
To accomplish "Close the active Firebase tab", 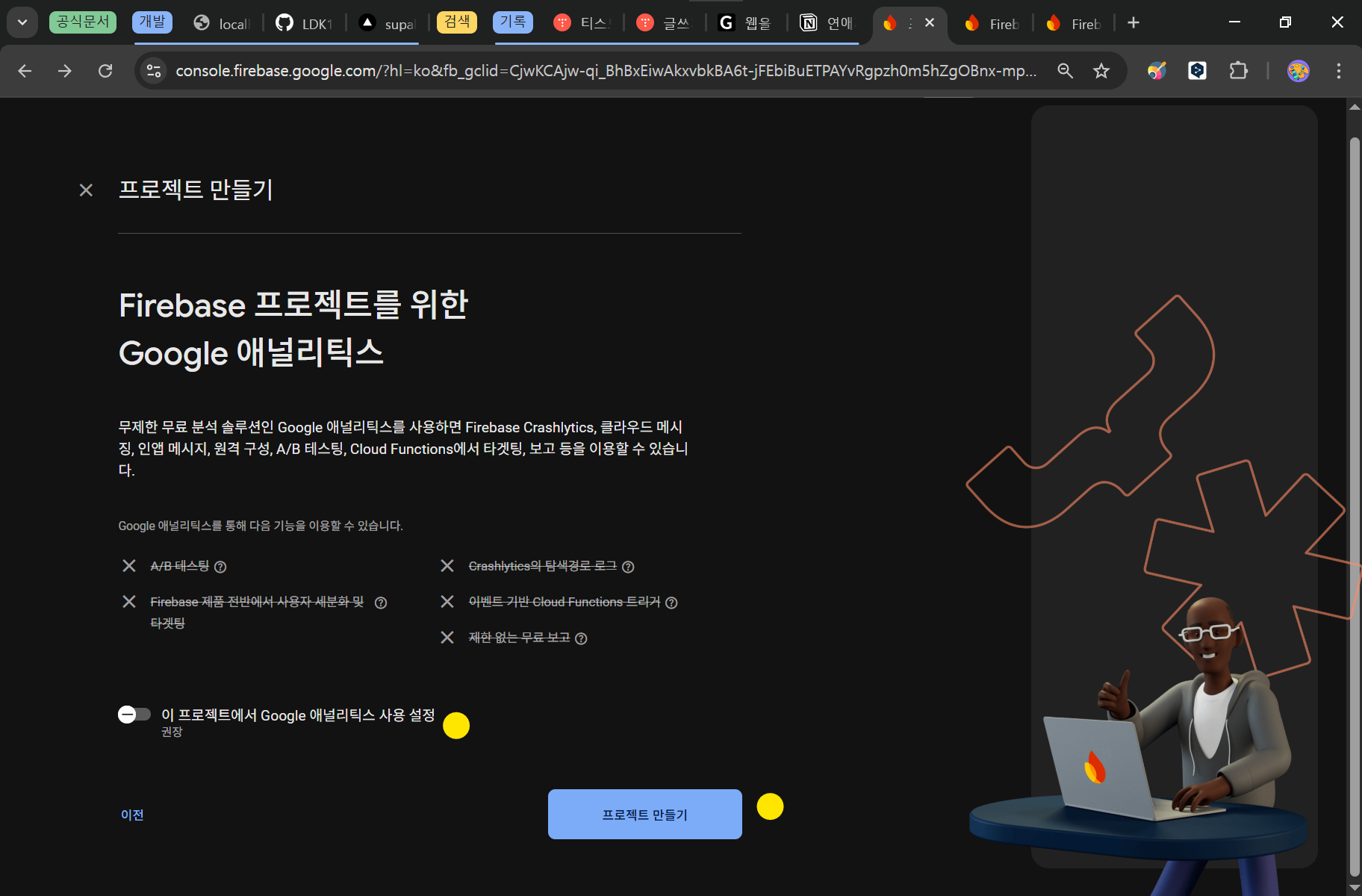I will tap(930, 23).
